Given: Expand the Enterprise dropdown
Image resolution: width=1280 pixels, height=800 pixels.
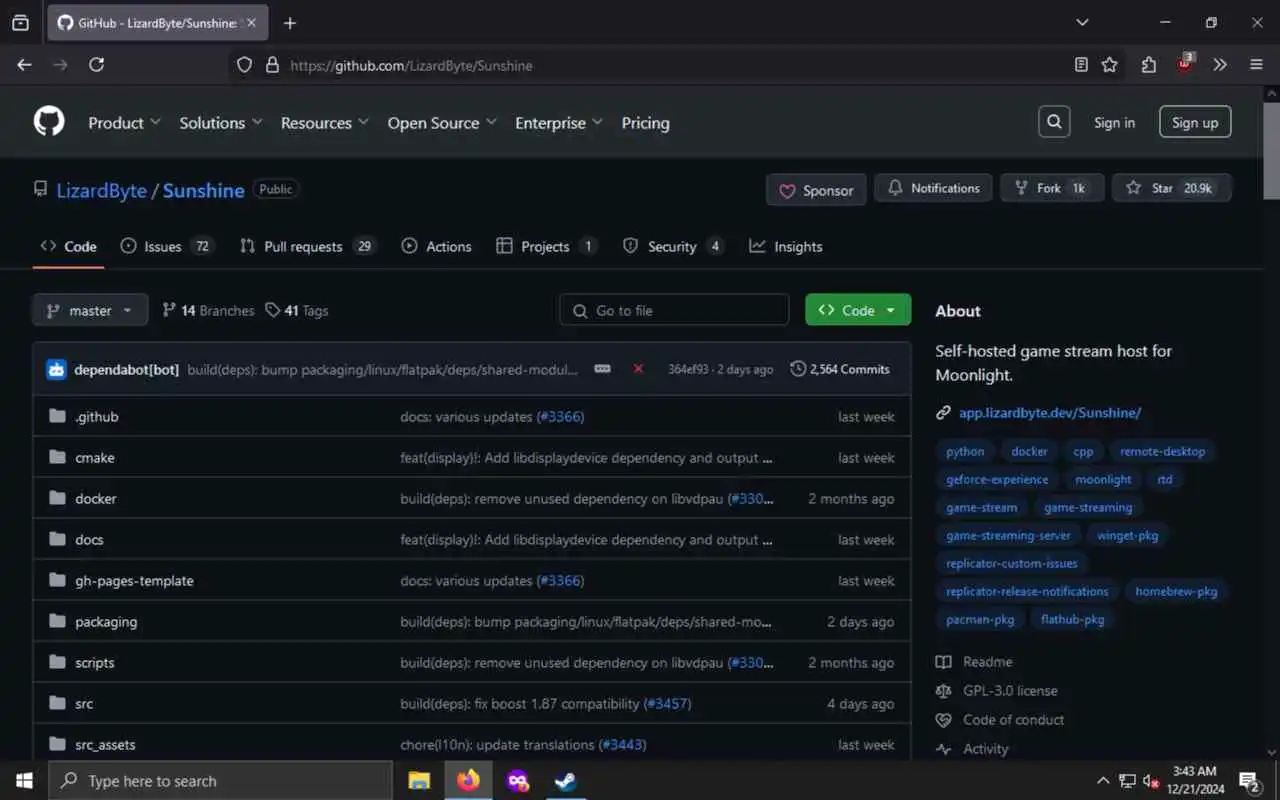Looking at the screenshot, I should click(559, 123).
